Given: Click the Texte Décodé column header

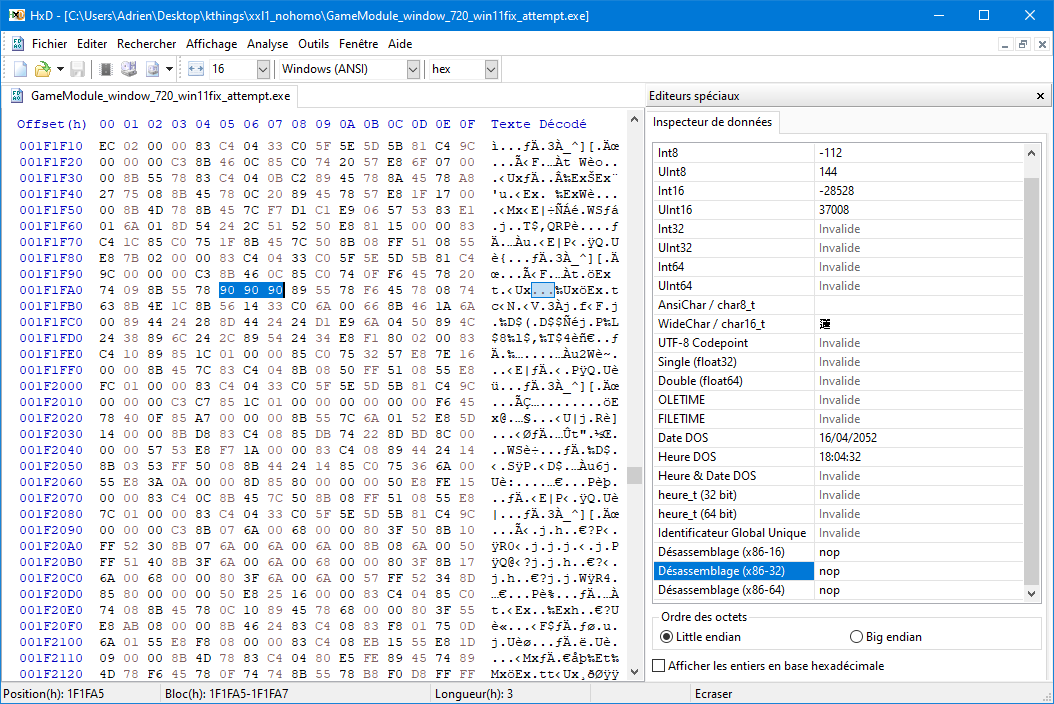Looking at the screenshot, I should (x=538, y=124).
